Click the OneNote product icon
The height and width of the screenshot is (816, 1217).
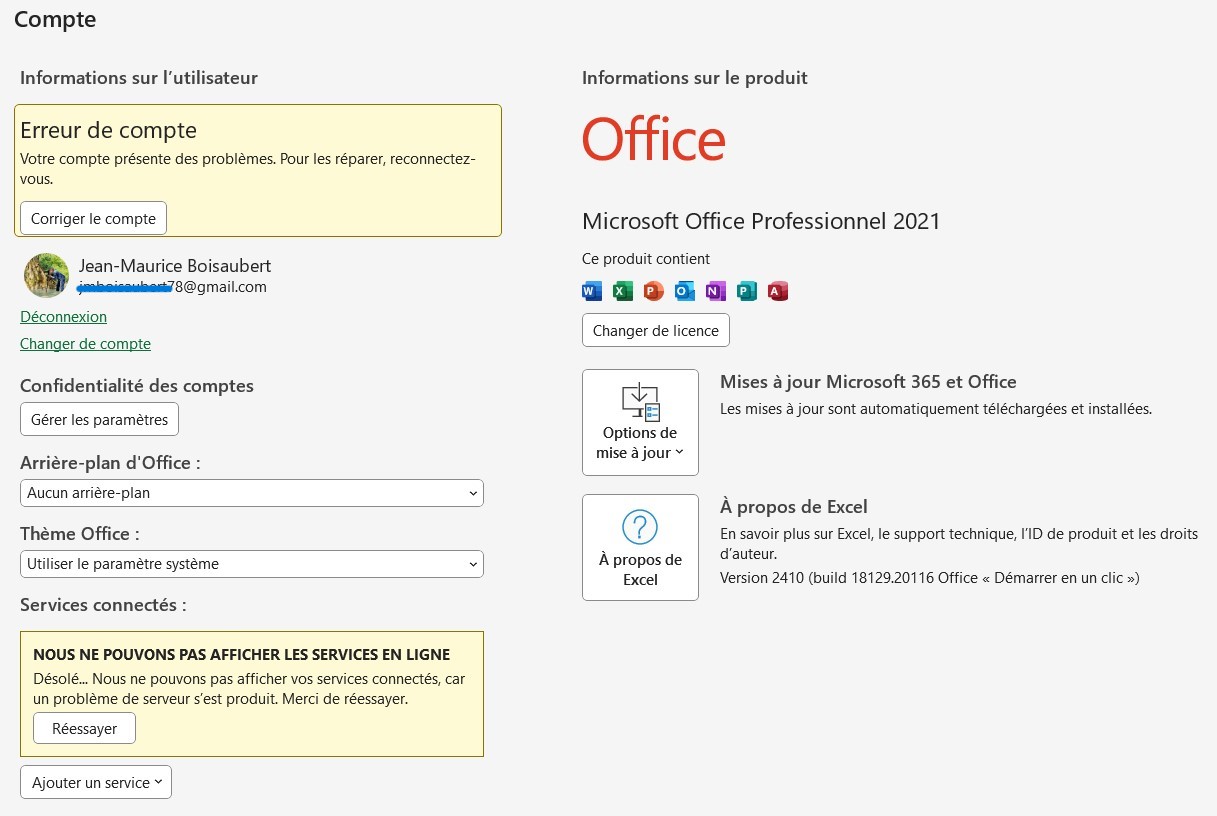(x=715, y=291)
